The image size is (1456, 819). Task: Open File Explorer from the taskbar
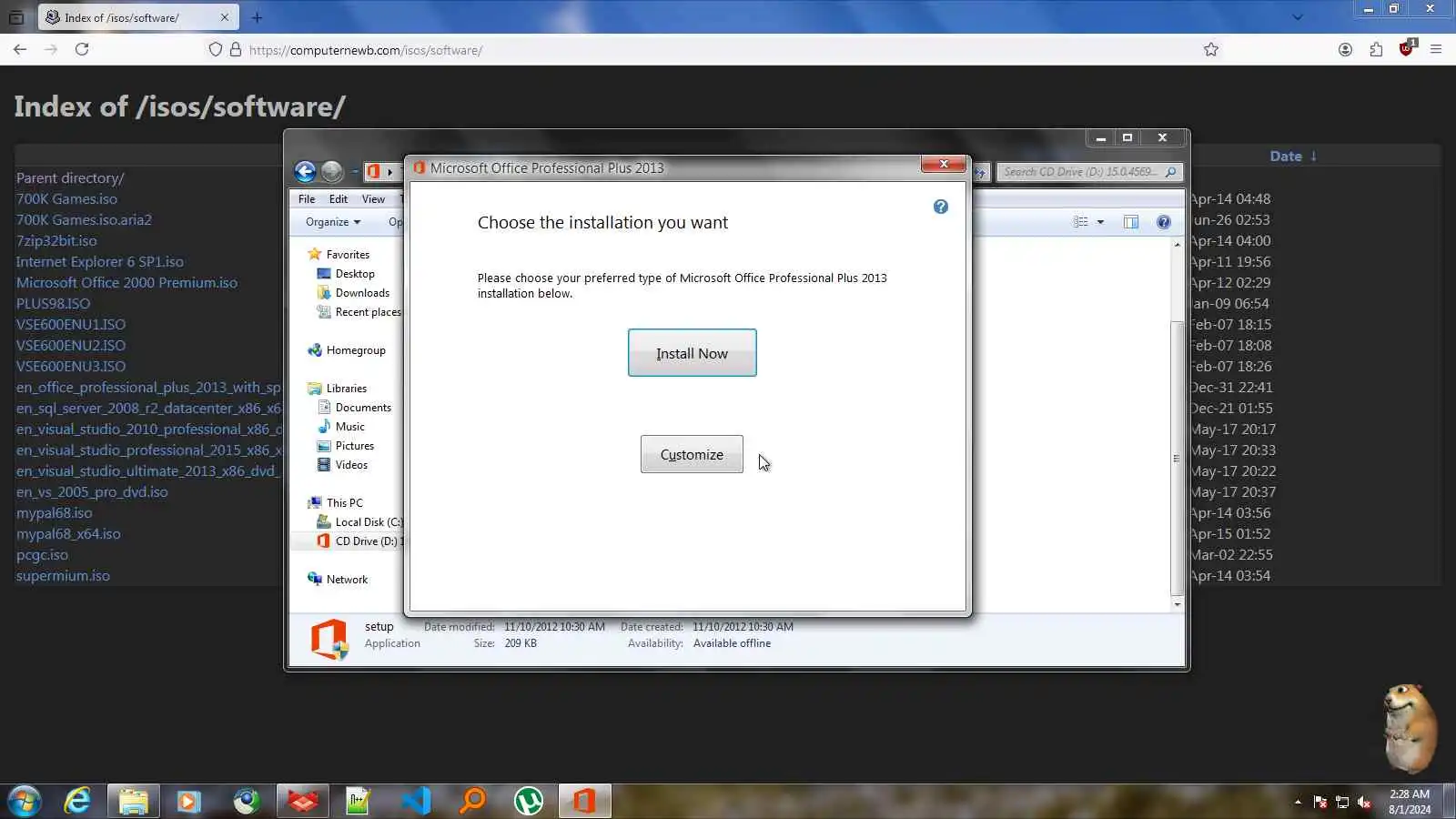coord(133,802)
